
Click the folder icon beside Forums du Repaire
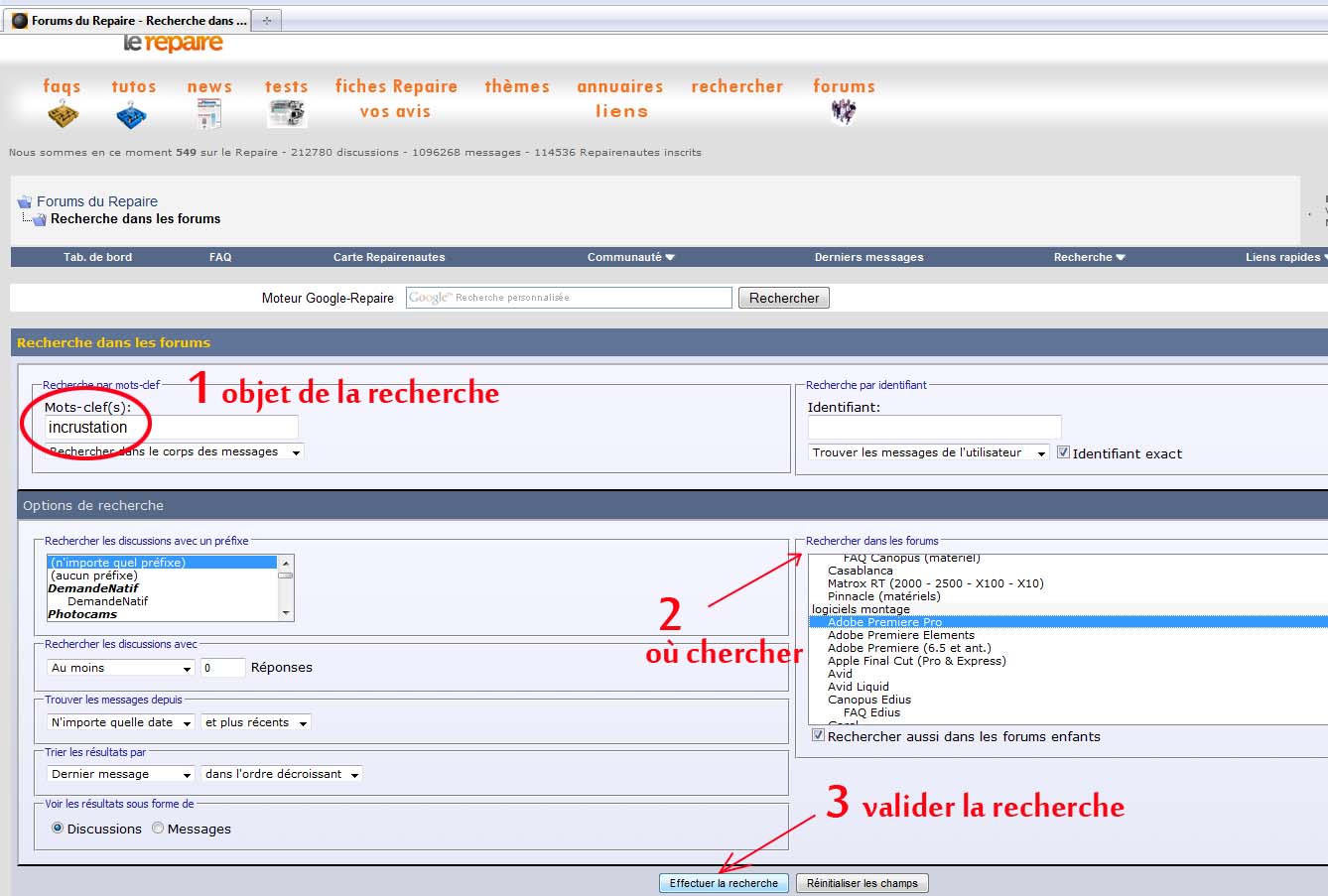[x=25, y=201]
